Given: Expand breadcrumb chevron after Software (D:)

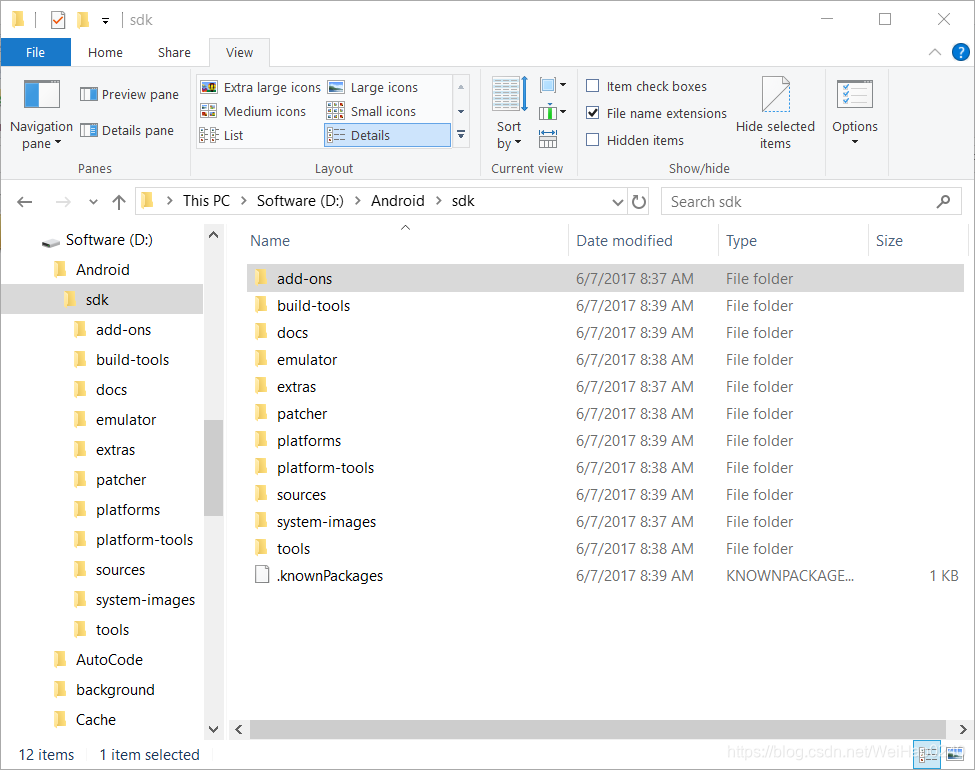Looking at the screenshot, I should pyautogui.click(x=358, y=201).
